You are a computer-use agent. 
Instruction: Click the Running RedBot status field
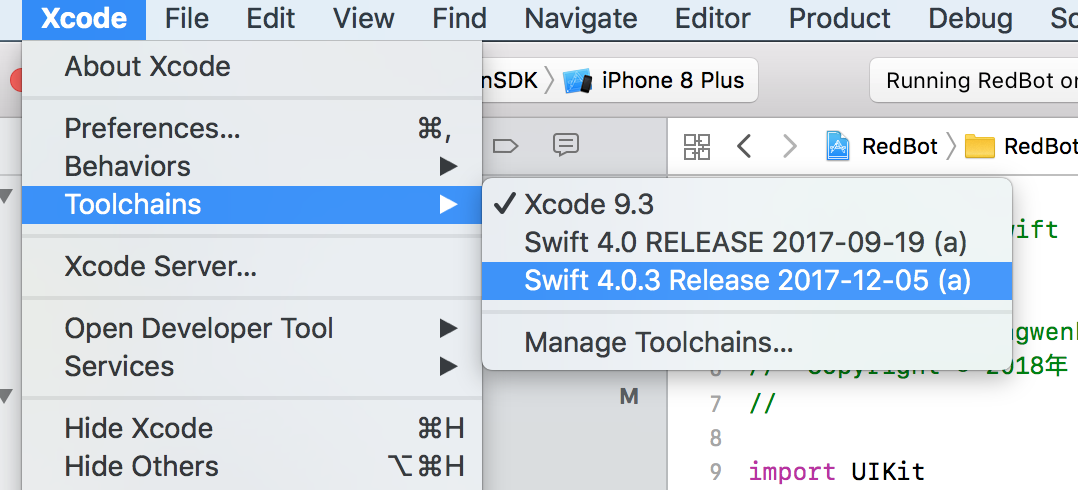[974, 81]
